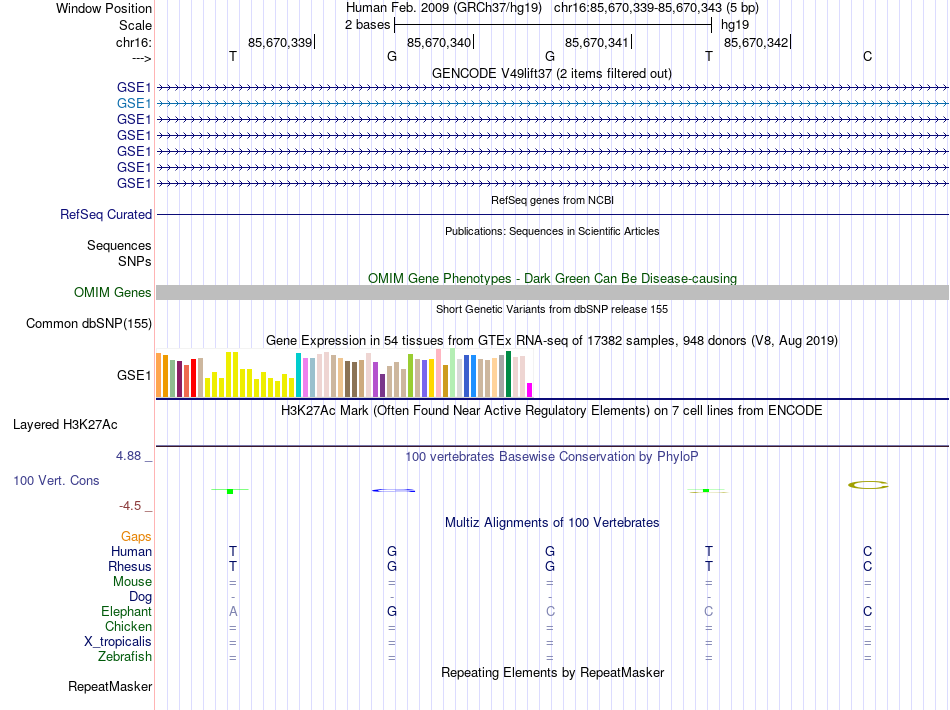Click the Sequences label under Publications
Viewport: 950px width, 710px height.
tap(119, 245)
